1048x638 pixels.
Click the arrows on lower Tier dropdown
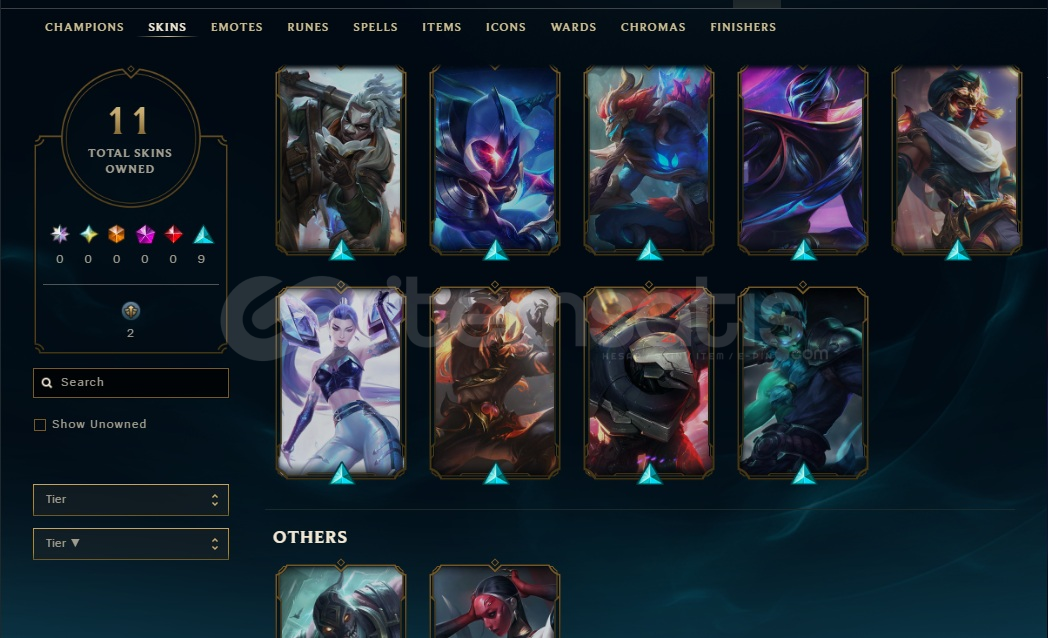(215, 544)
